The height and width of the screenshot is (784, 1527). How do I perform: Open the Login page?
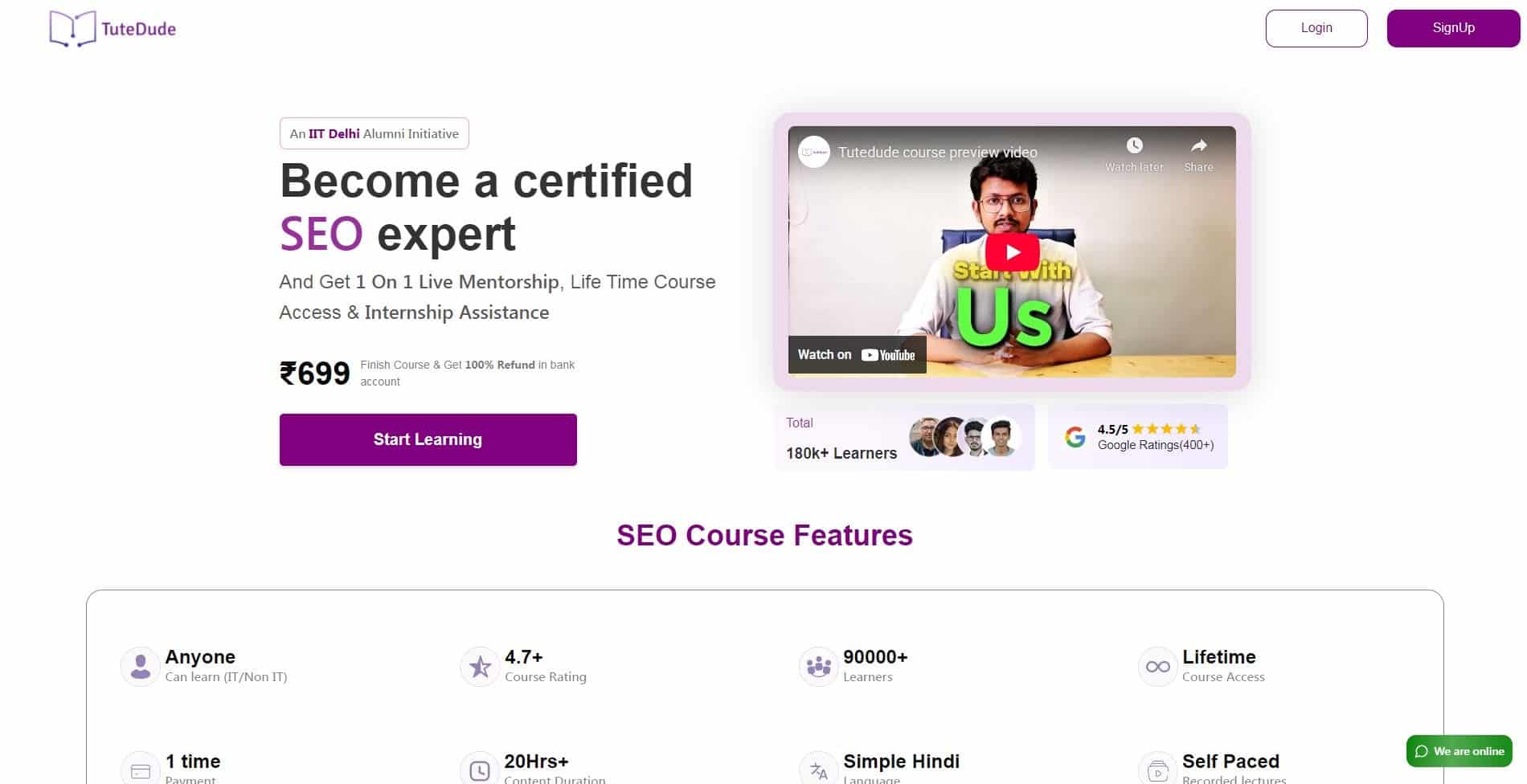pos(1316,27)
